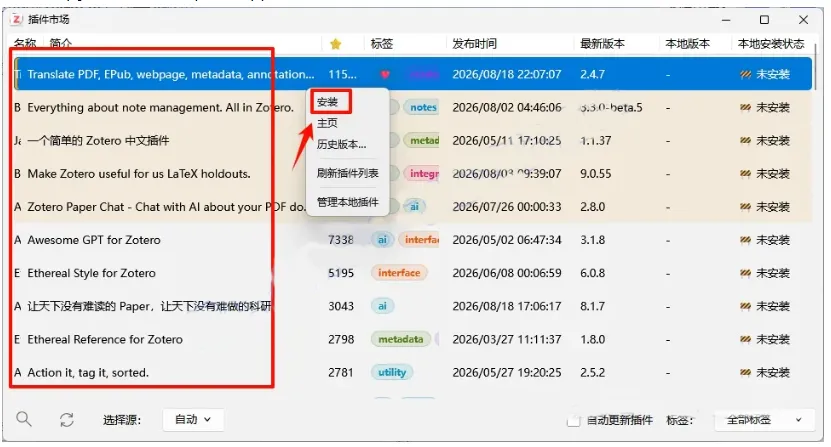Click the 未安装 status on the 3043 star row
Screen dimensions: 831x447
pos(773,306)
